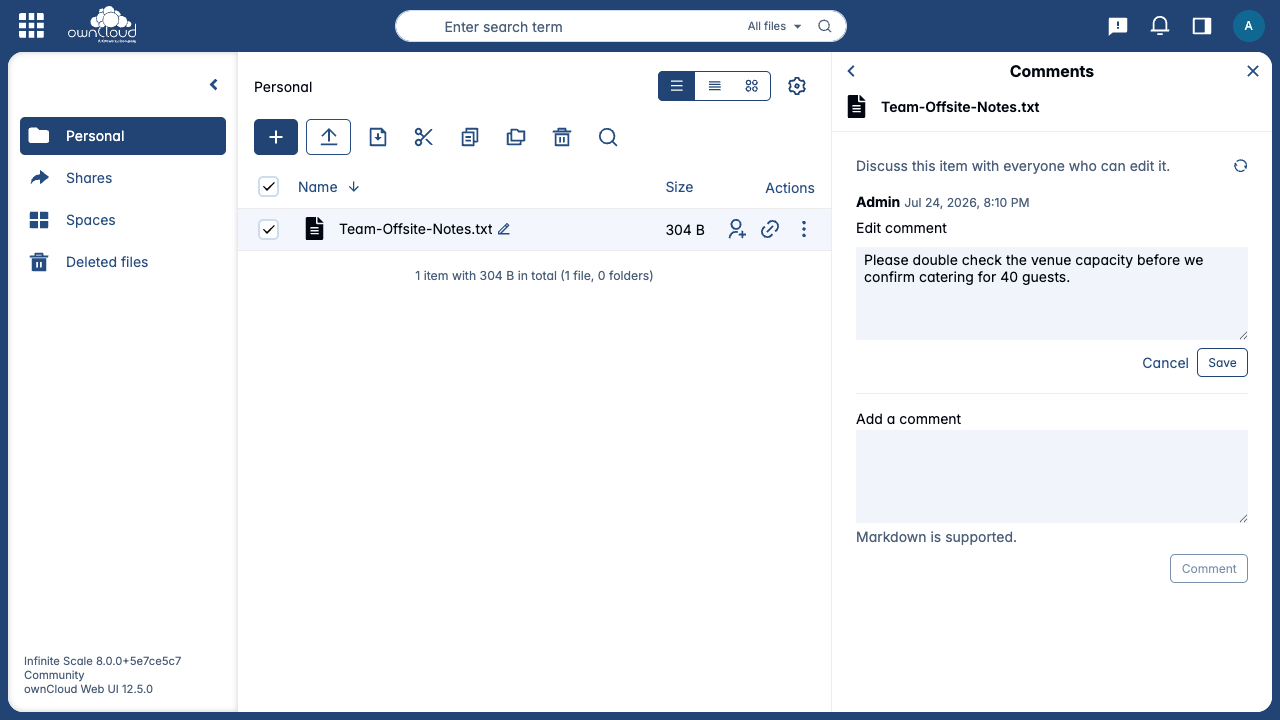
Task: Open view options gear settings
Action: pos(797,86)
